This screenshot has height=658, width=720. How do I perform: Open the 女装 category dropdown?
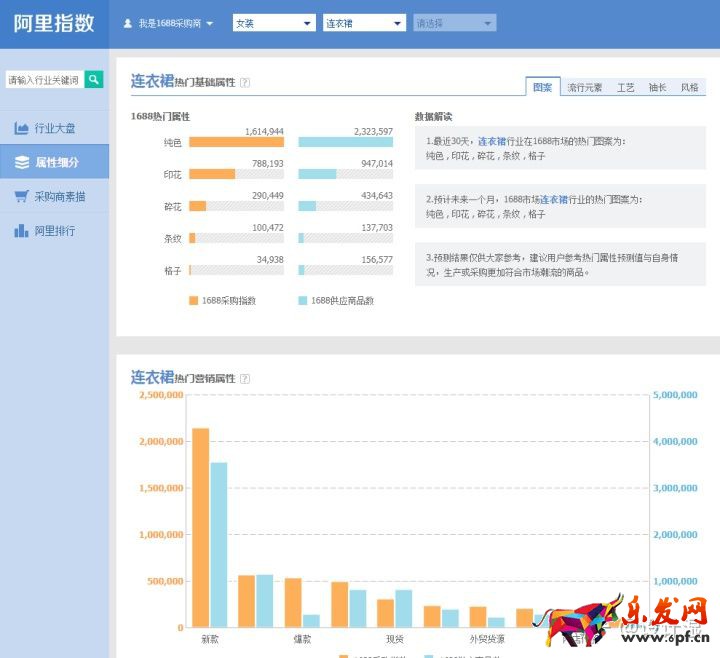pyautogui.click(x=306, y=23)
